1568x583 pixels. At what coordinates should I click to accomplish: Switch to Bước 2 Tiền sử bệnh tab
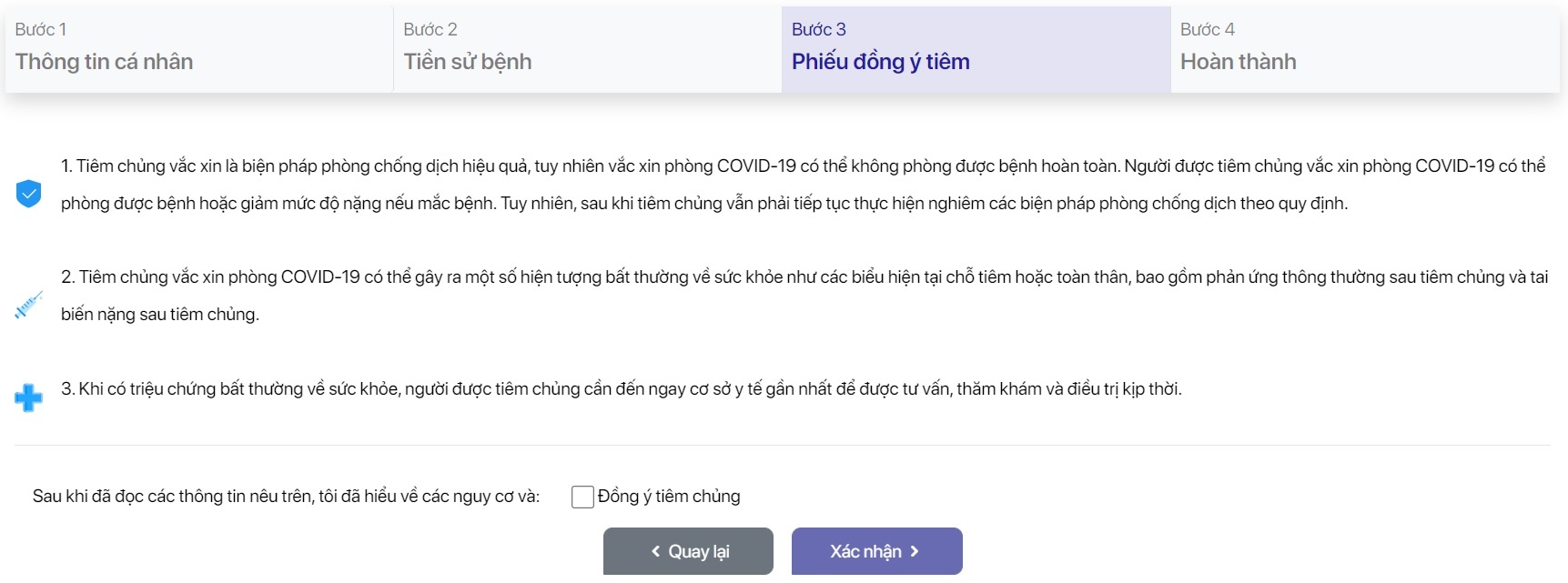point(587,49)
